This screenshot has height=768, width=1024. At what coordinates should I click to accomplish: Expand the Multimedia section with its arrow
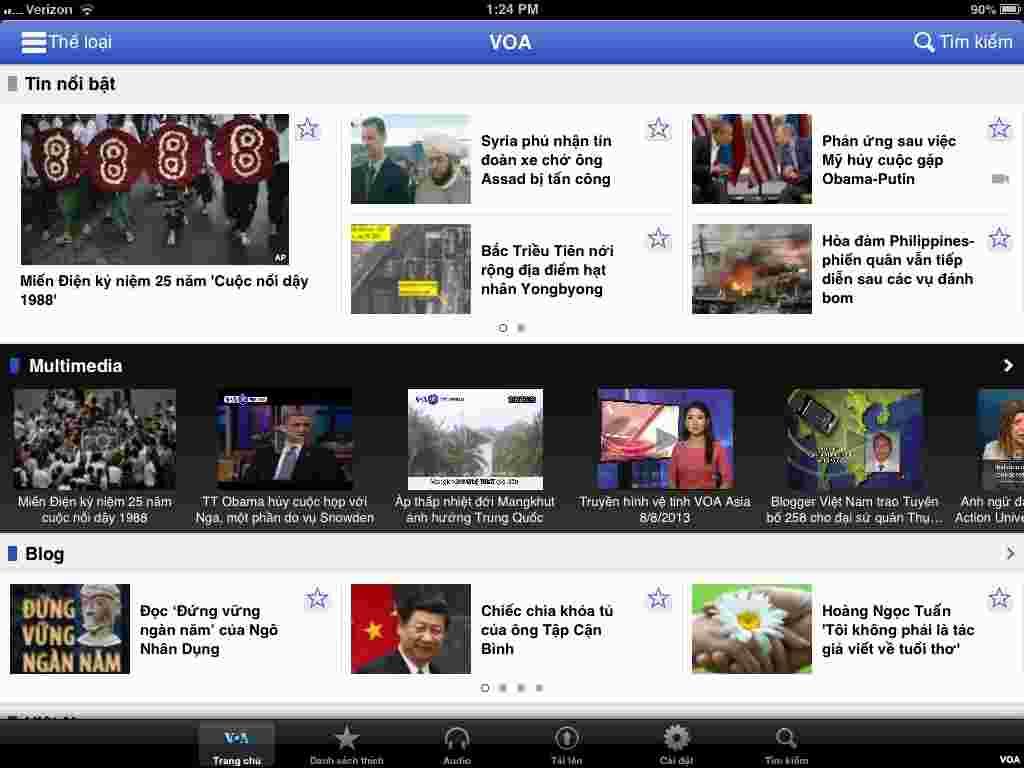[x=1008, y=366]
